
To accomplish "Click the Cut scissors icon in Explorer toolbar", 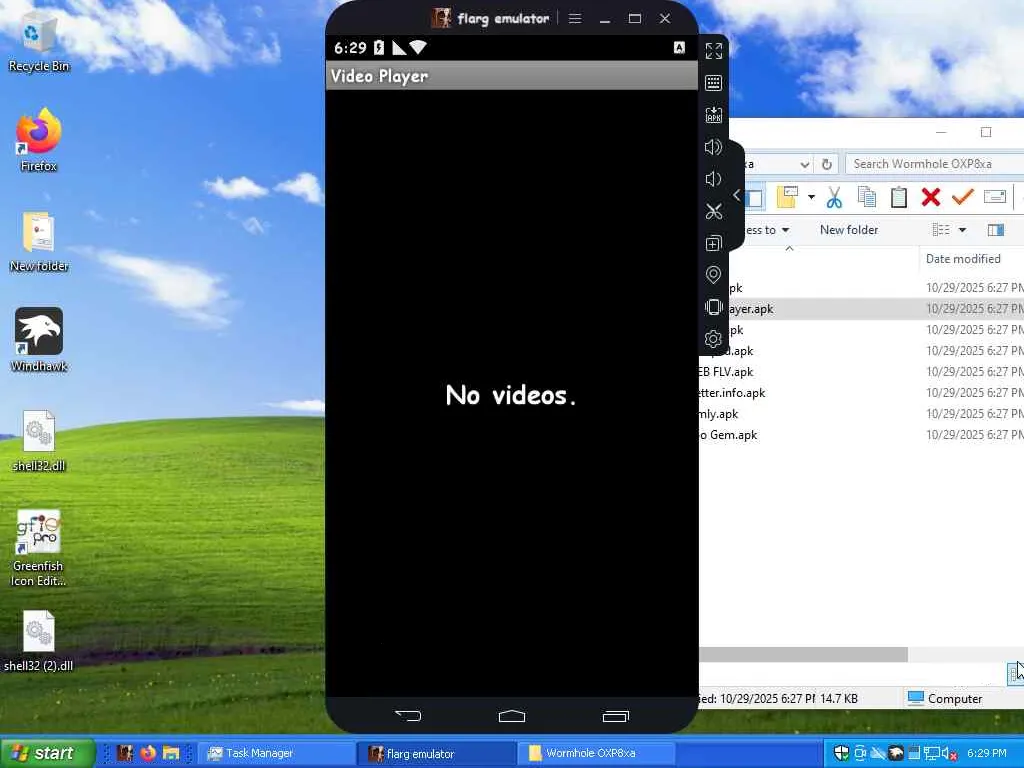I will 834,197.
